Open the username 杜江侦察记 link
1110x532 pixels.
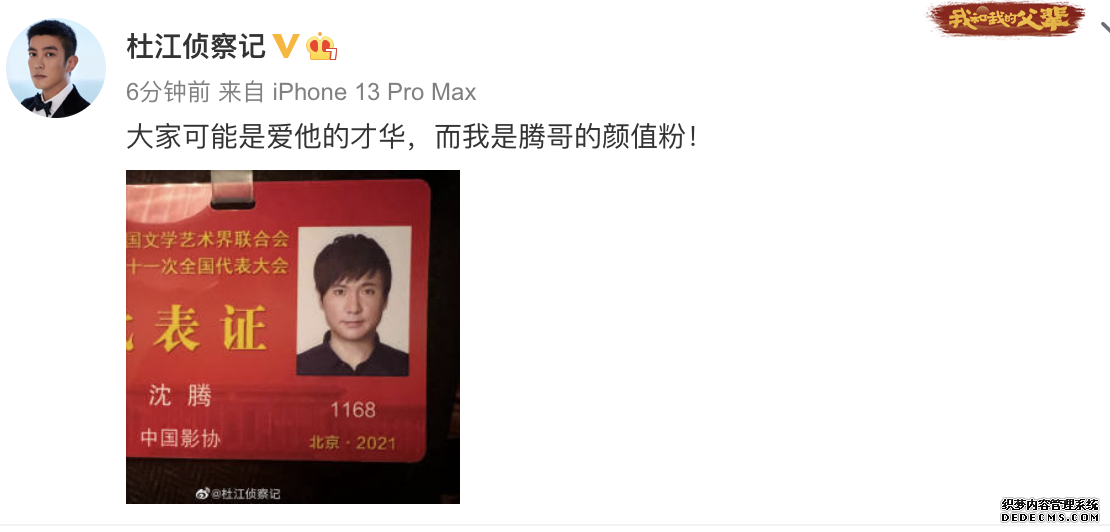pyautogui.click(x=196, y=47)
